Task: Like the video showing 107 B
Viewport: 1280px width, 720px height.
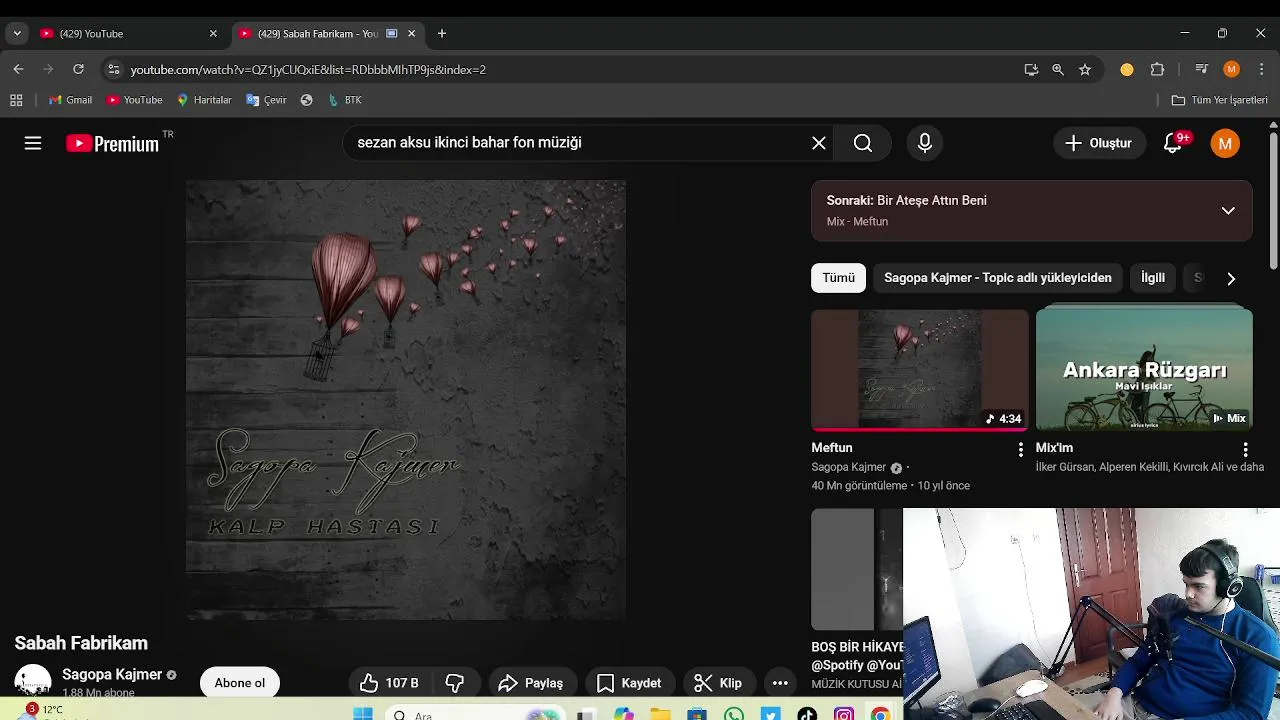Action: click(390, 683)
